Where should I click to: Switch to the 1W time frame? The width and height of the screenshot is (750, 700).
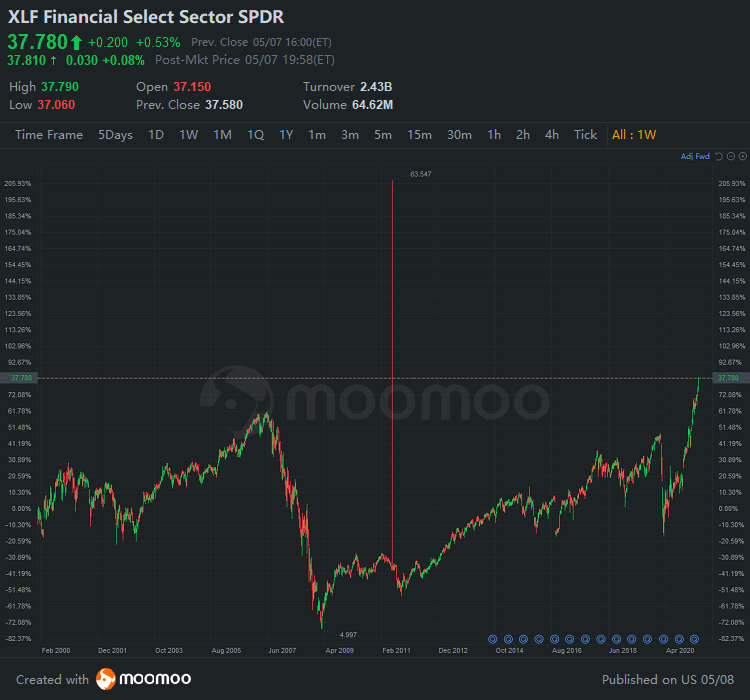pyautogui.click(x=188, y=135)
